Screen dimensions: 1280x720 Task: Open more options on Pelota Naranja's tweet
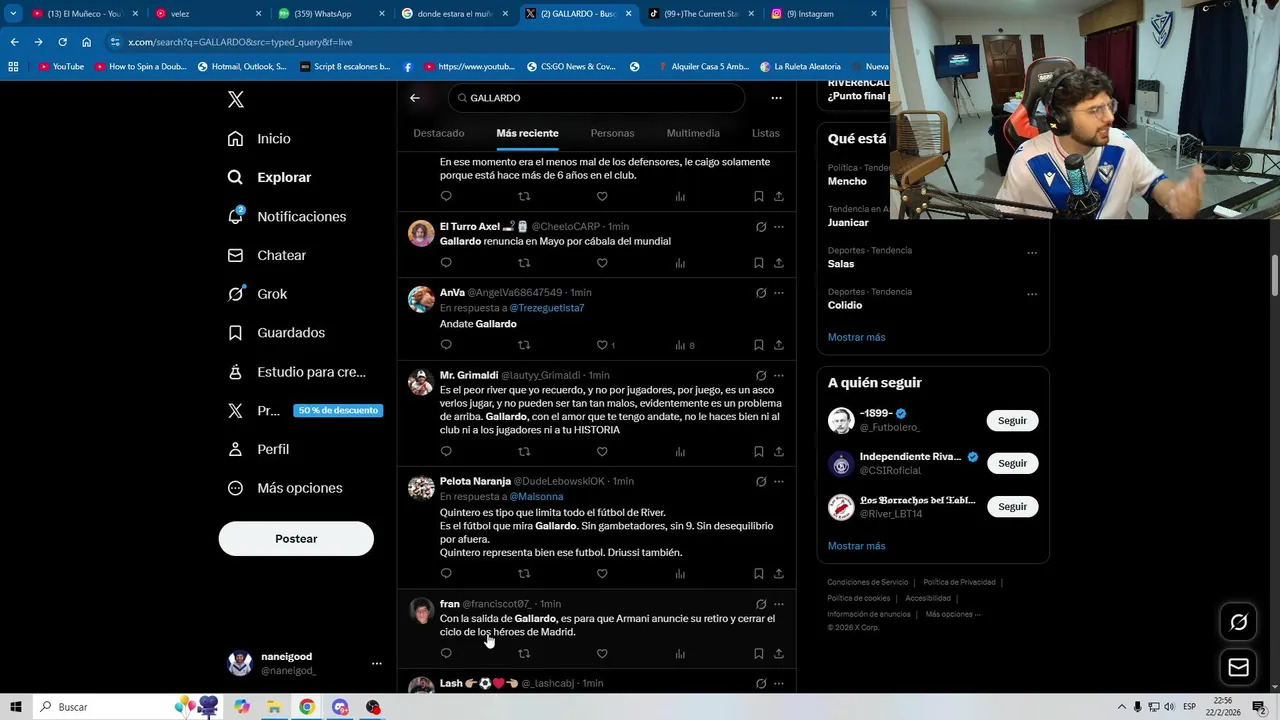click(x=779, y=482)
